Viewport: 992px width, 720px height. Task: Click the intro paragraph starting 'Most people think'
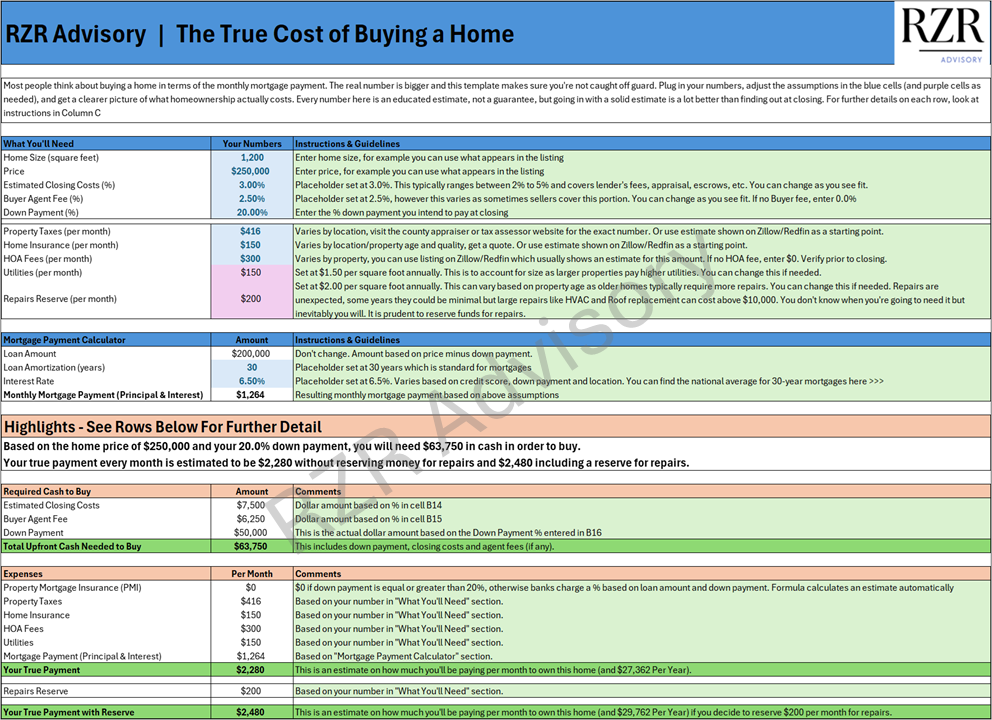point(495,99)
